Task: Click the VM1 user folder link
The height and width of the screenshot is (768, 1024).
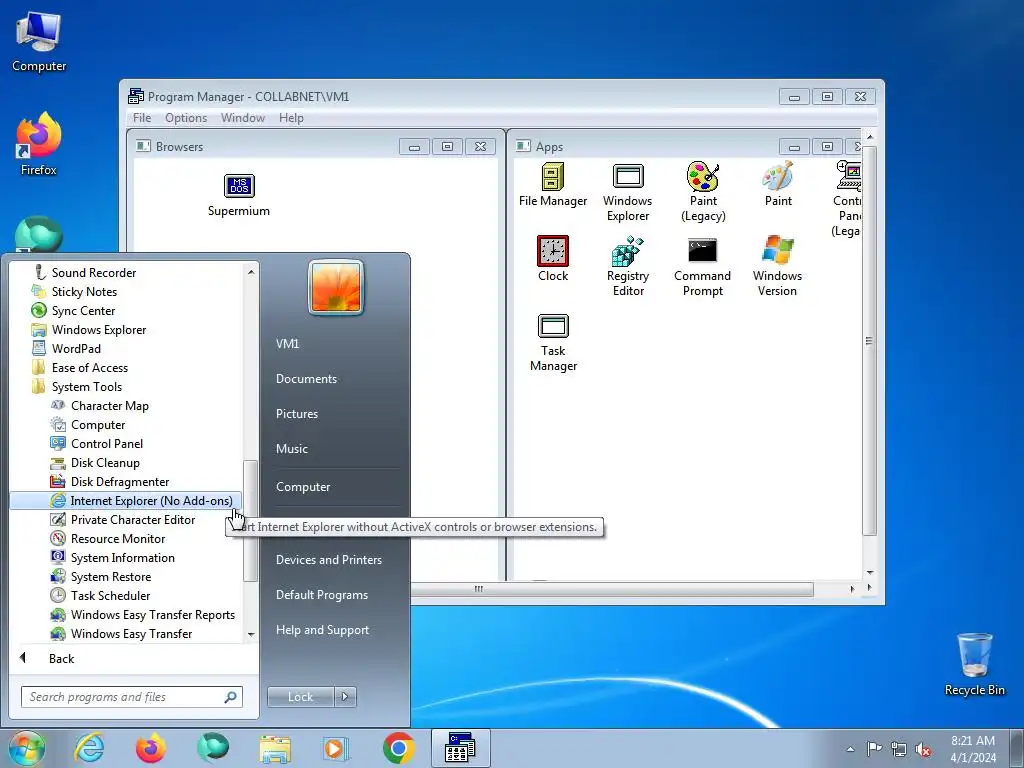Action: point(287,344)
